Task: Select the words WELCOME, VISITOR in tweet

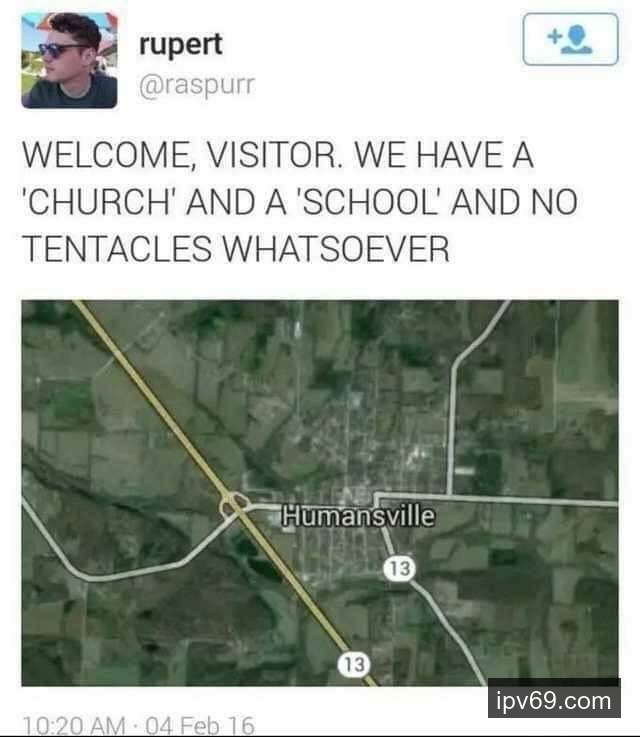Action: (180, 156)
